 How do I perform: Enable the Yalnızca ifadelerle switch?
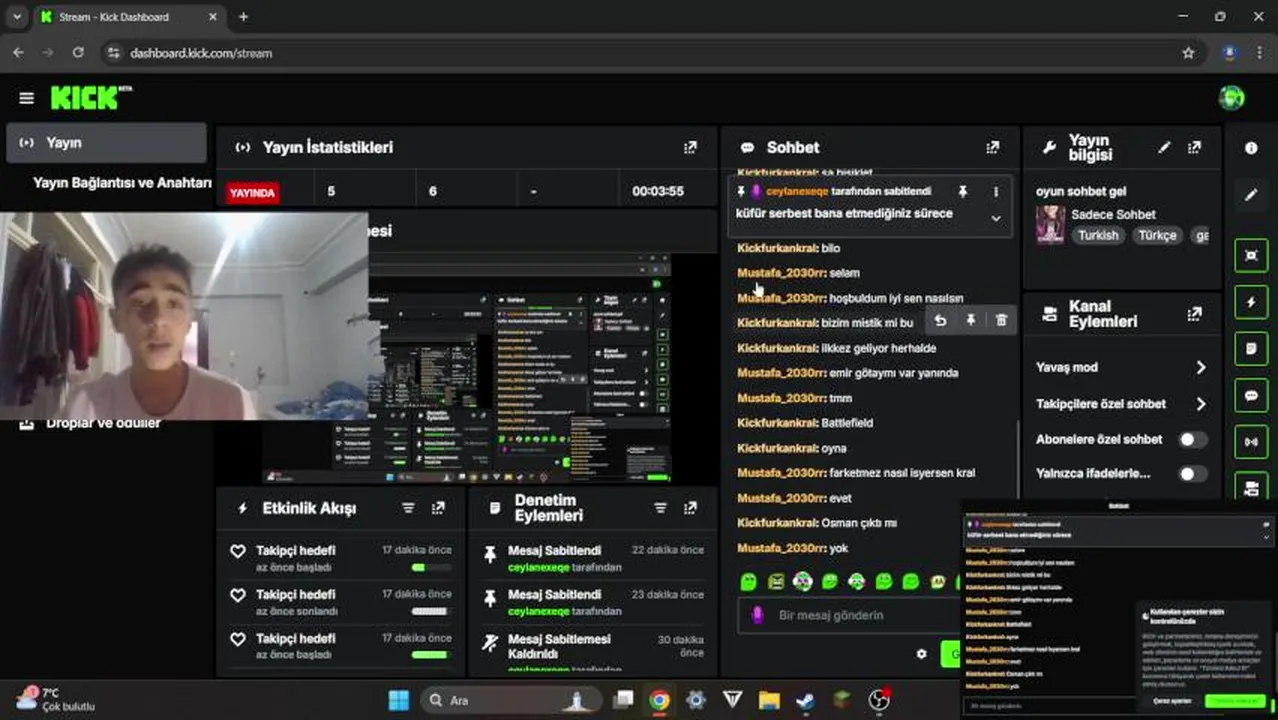pos(1192,474)
